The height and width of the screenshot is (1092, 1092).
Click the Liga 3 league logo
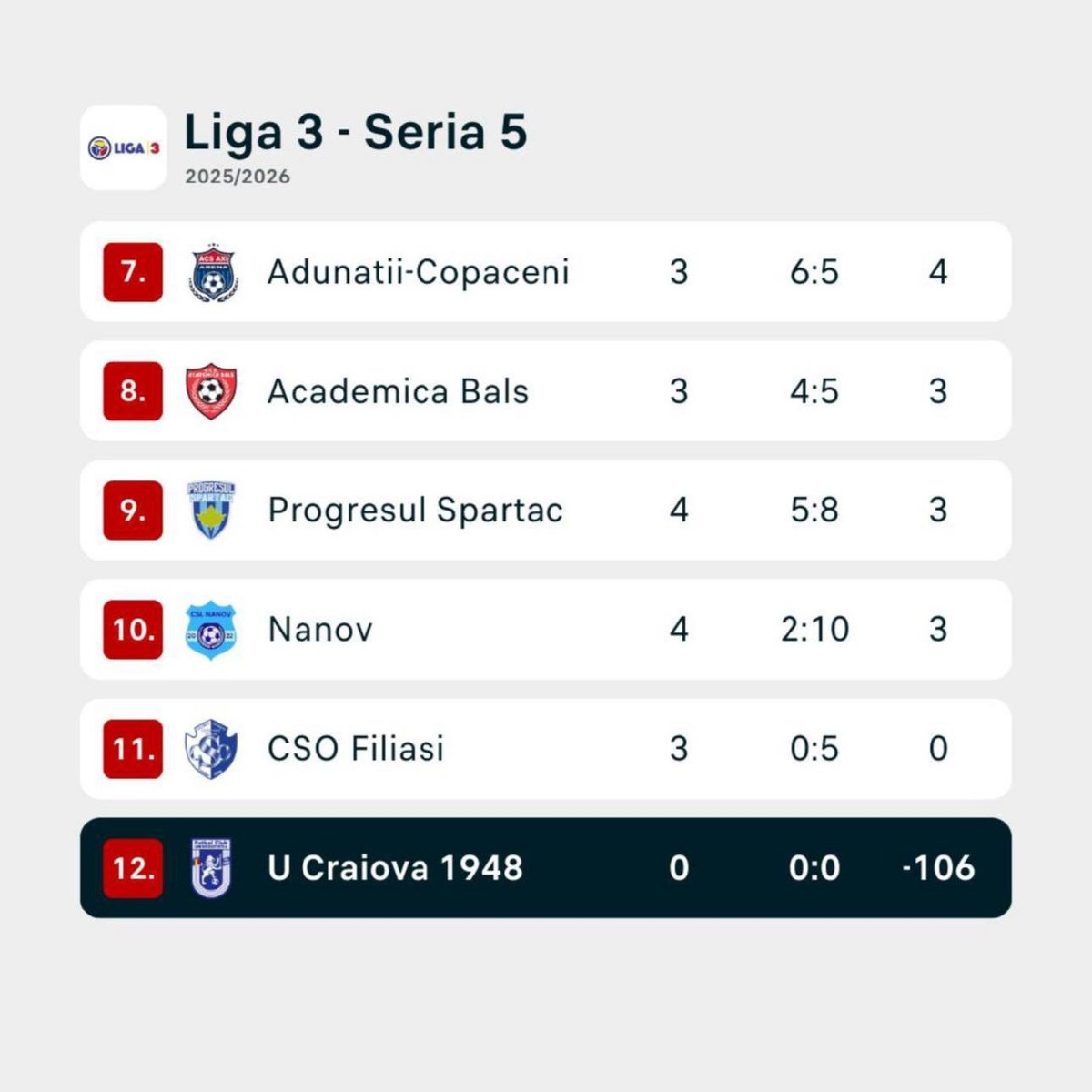(x=124, y=147)
